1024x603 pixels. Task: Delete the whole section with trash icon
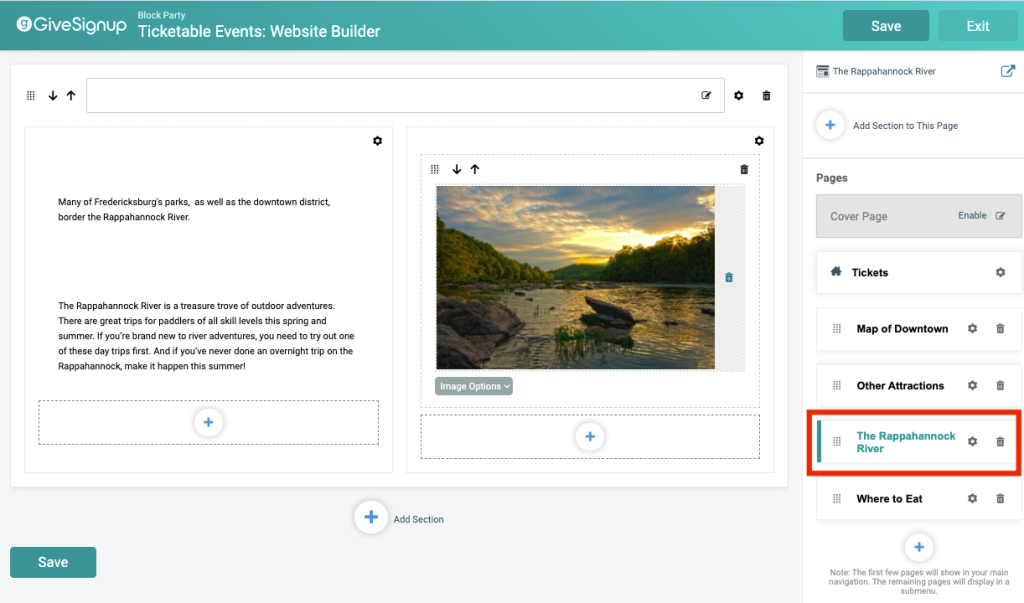point(766,95)
